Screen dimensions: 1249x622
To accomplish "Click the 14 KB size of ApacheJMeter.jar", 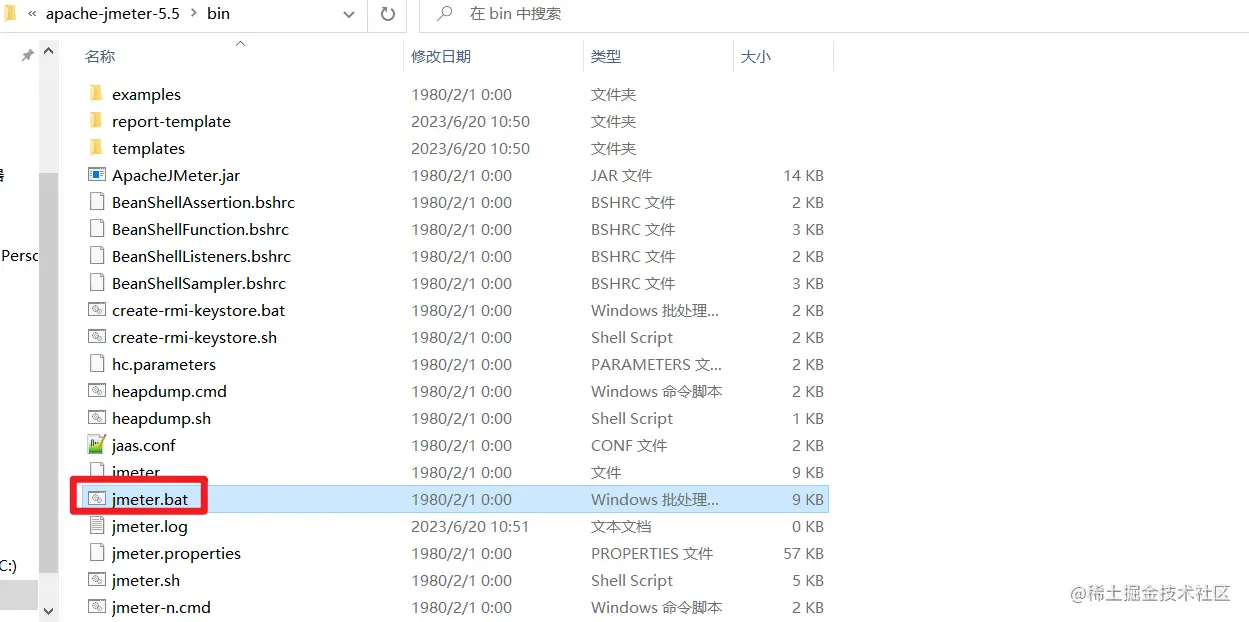I will click(803, 175).
